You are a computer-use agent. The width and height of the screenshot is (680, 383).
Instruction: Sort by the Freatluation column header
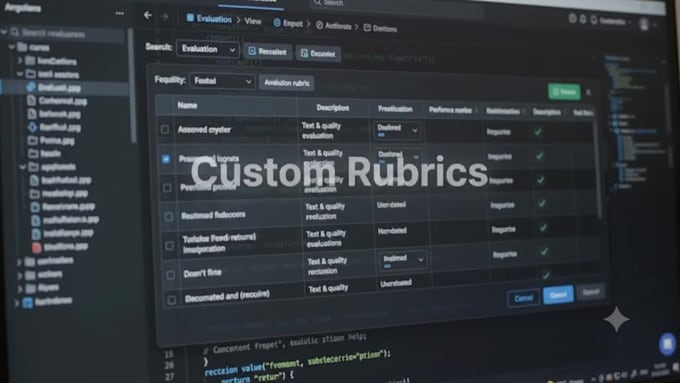(x=395, y=109)
